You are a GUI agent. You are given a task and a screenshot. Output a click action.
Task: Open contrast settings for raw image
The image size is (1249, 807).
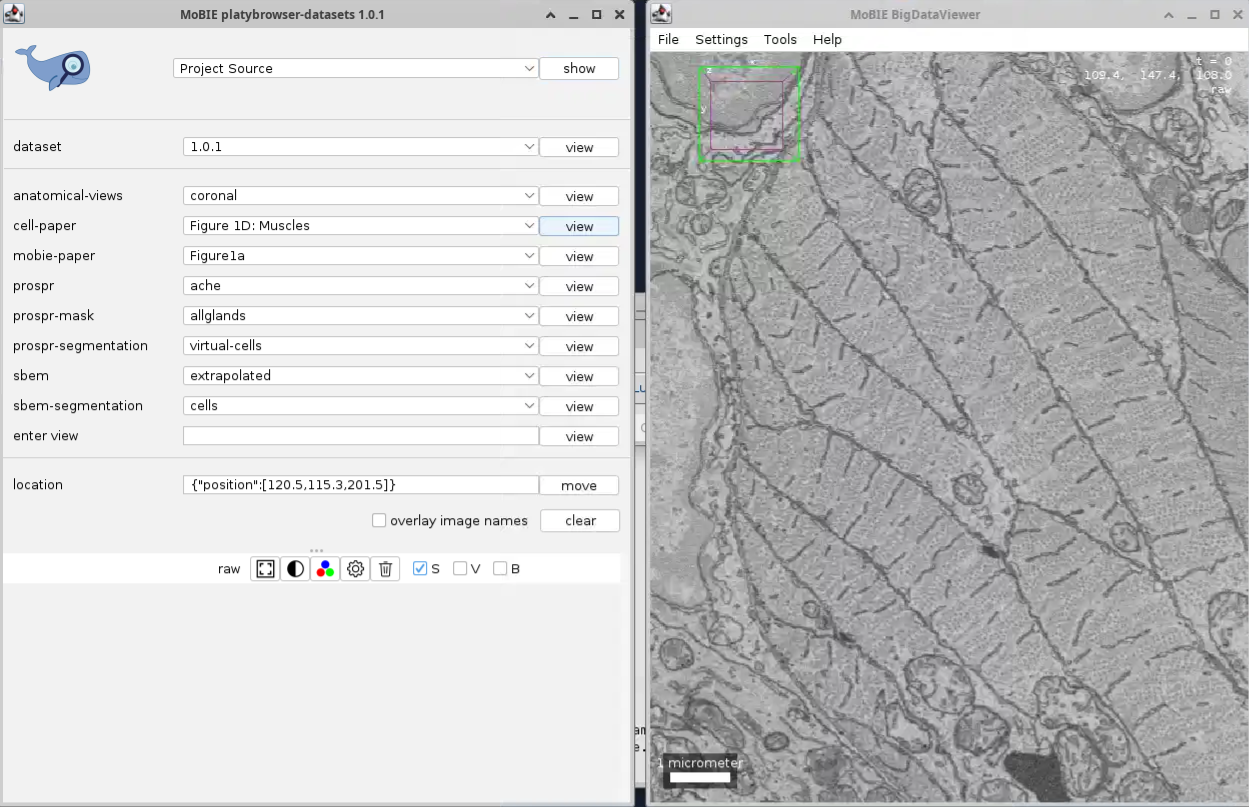tap(295, 569)
